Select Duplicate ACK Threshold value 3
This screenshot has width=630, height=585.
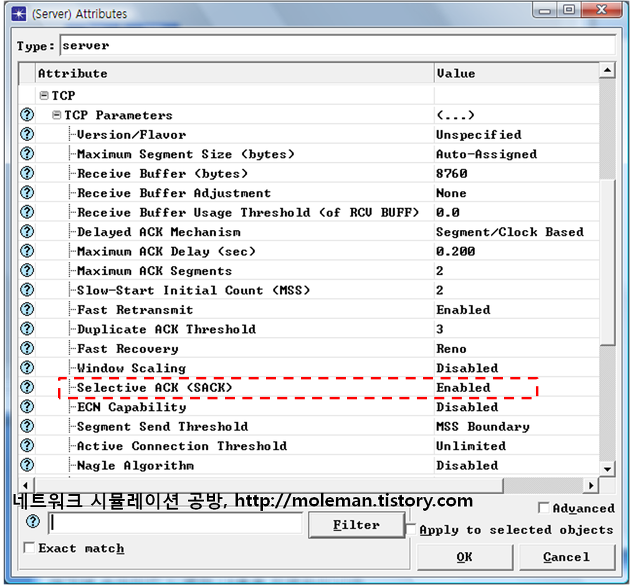pos(440,329)
